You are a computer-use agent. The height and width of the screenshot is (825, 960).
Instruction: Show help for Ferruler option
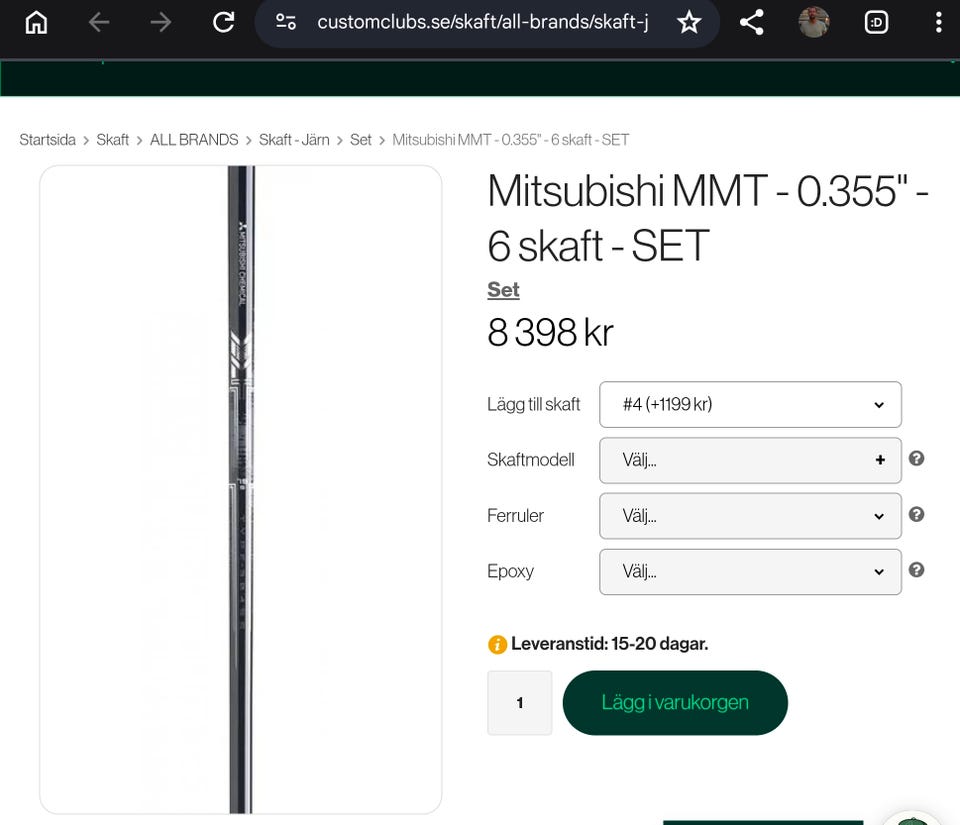(x=917, y=514)
